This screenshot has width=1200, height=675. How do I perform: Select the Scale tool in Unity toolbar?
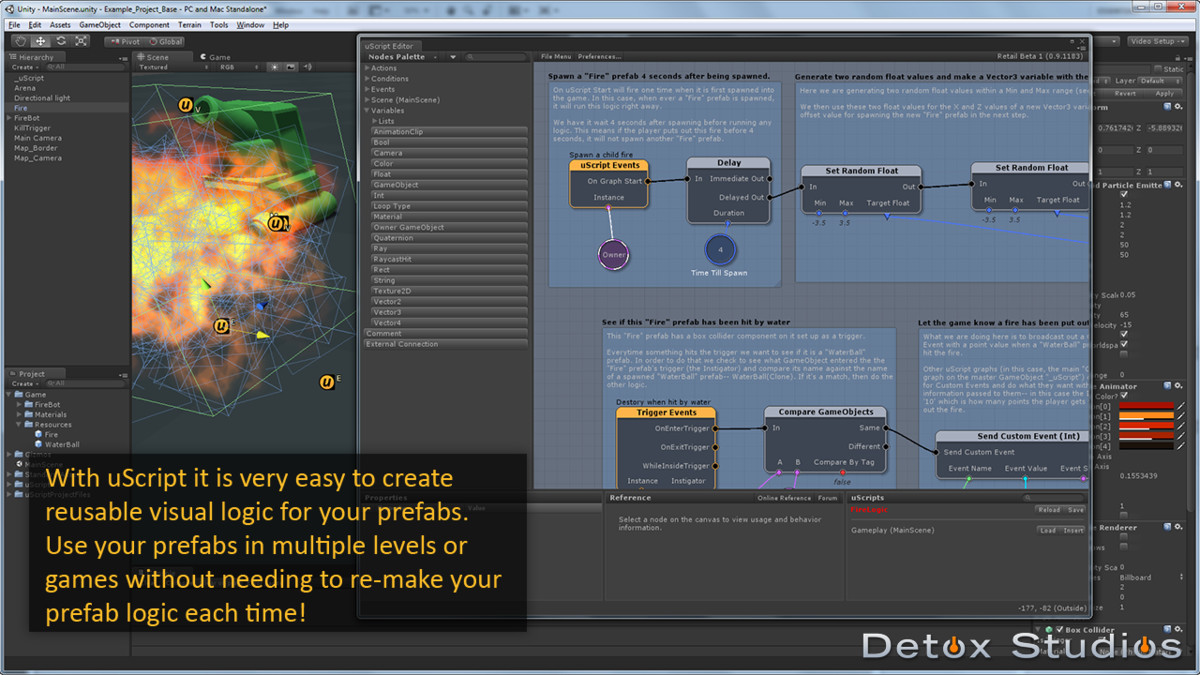click(x=81, y=41)
